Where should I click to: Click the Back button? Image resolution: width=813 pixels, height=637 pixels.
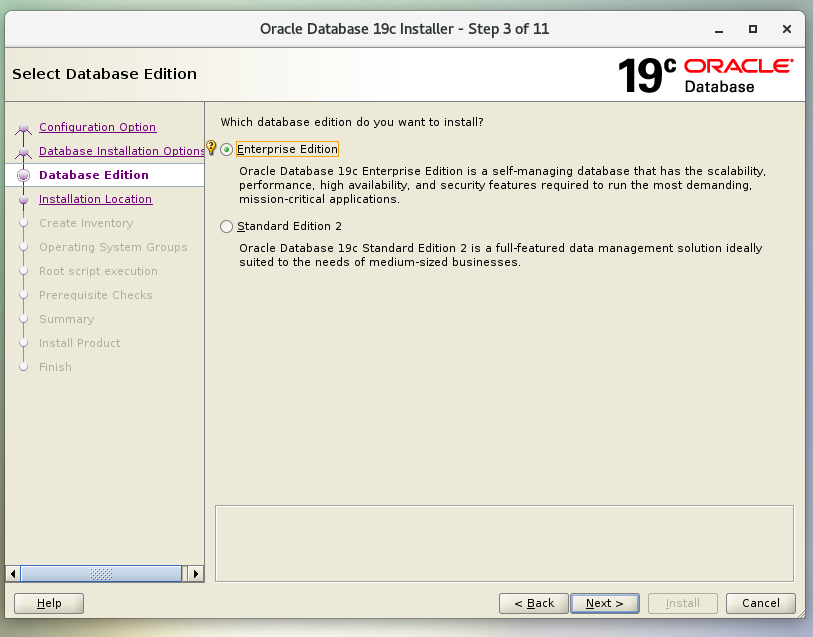point(534,603)
